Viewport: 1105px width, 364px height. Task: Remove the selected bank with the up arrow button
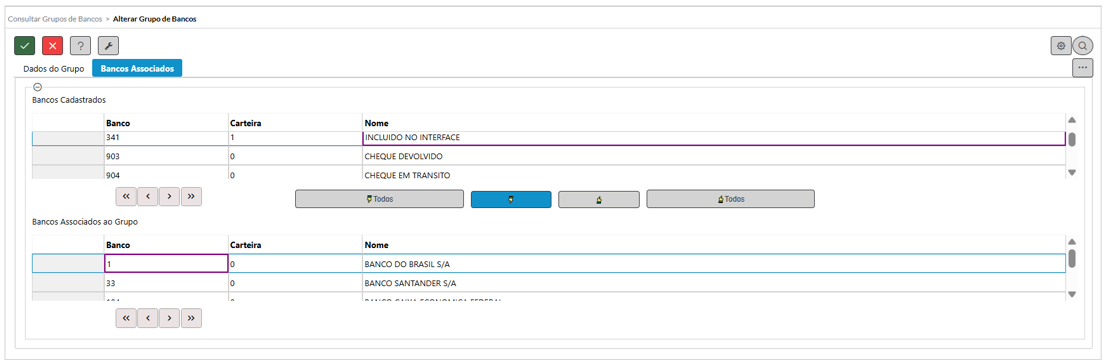click(599, 199)
